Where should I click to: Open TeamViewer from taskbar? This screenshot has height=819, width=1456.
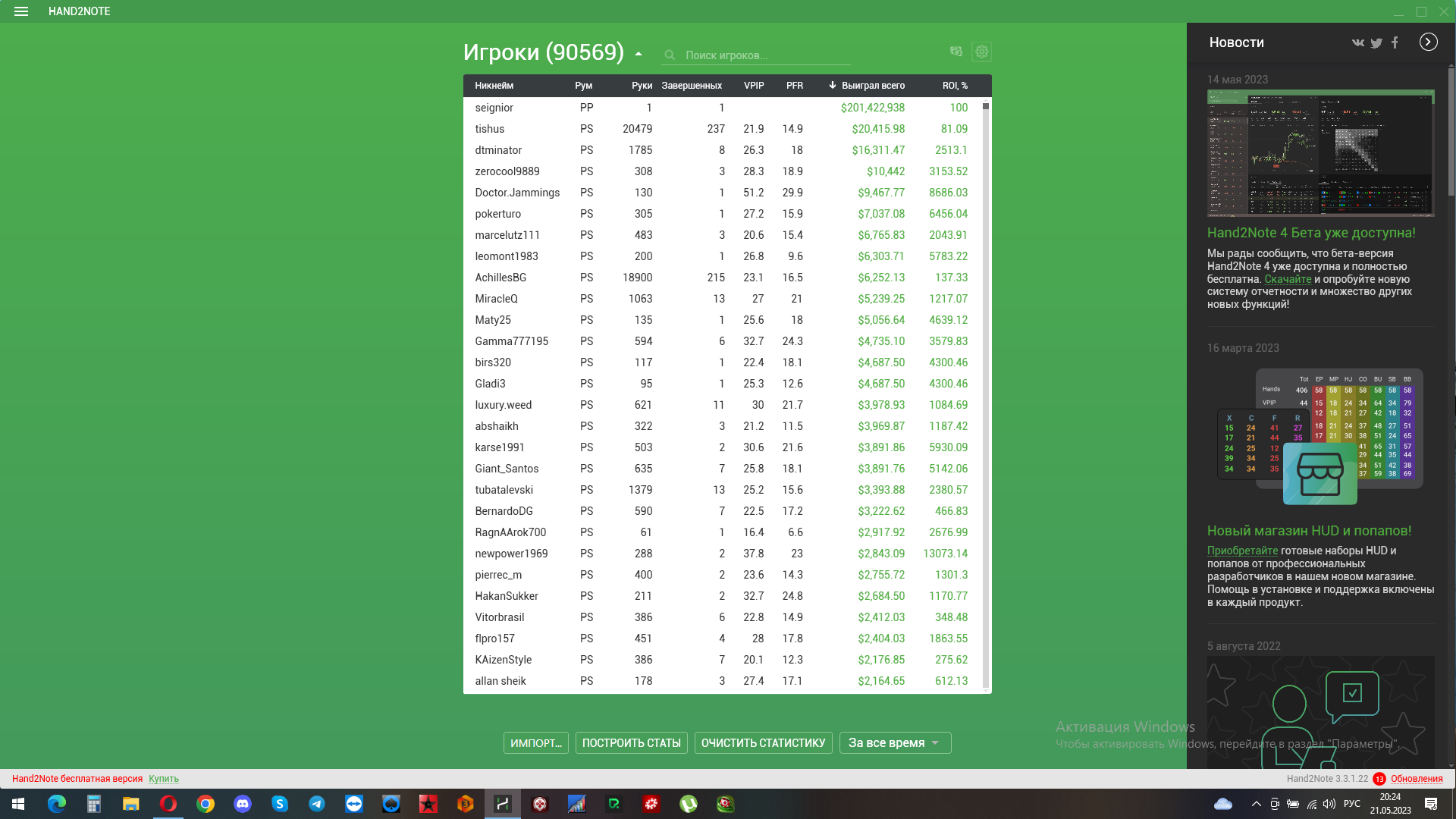click(x=354, y=804)
